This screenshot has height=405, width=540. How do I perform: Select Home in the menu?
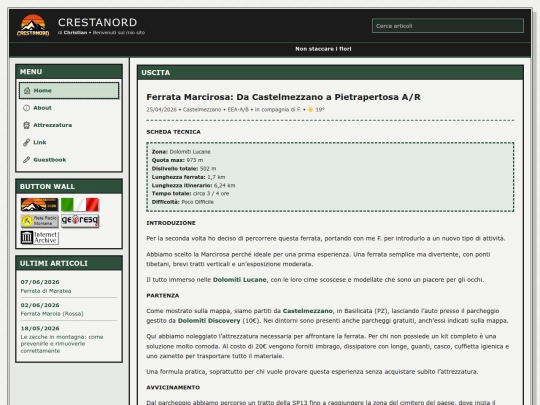click(x=69, y=91)
